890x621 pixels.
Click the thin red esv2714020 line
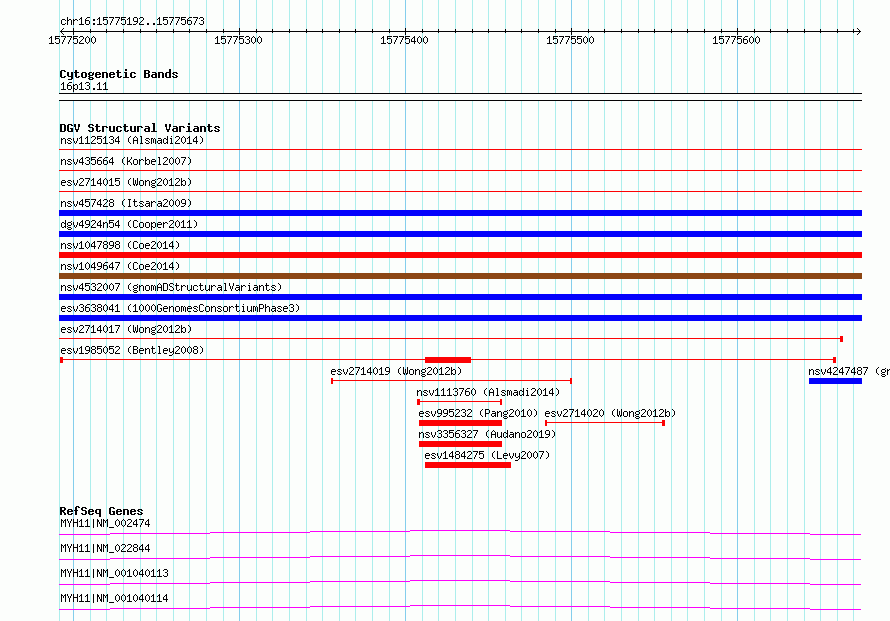point(604,423)
